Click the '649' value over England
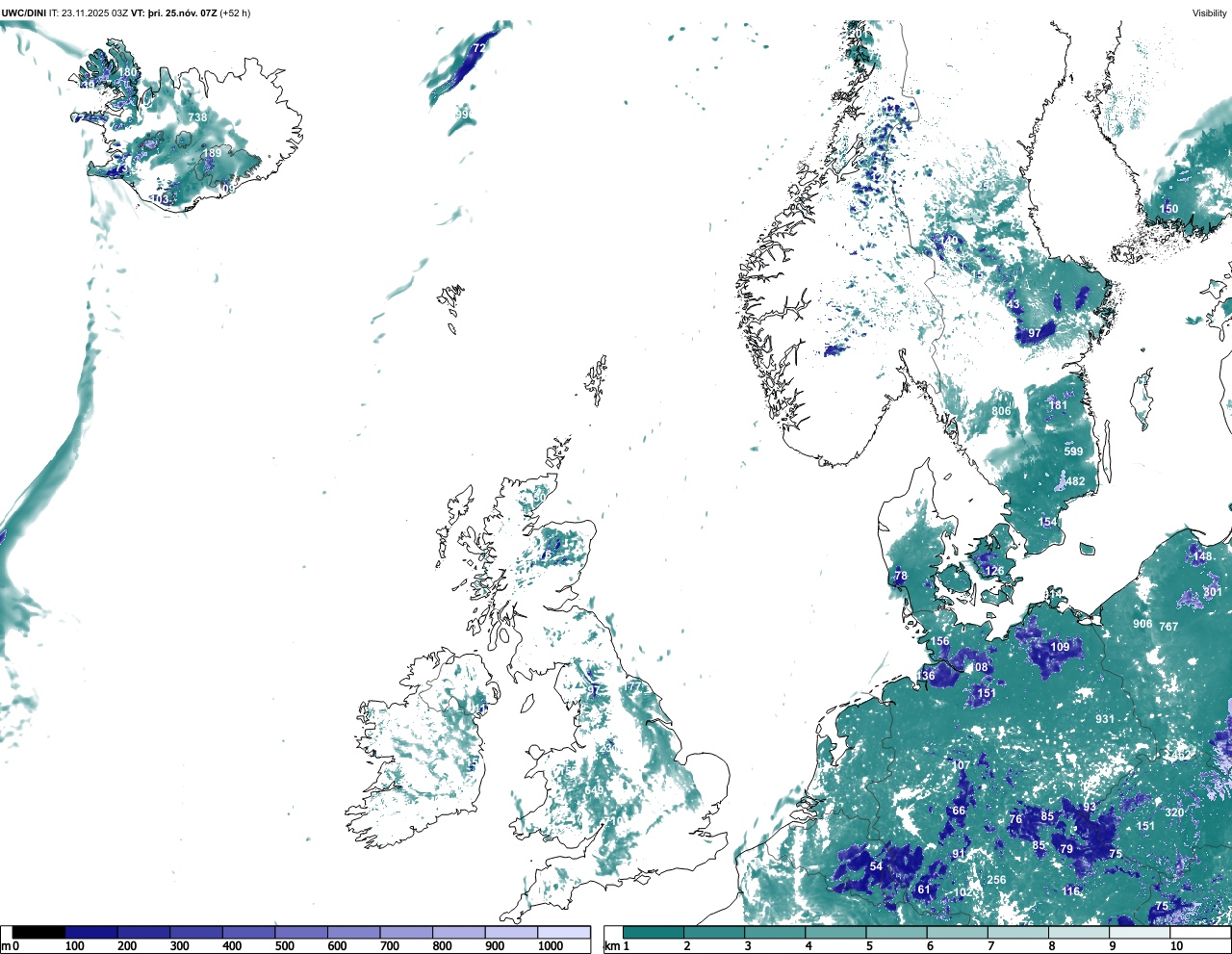This screenshot has width=1232, height=954. pos(594,791)
